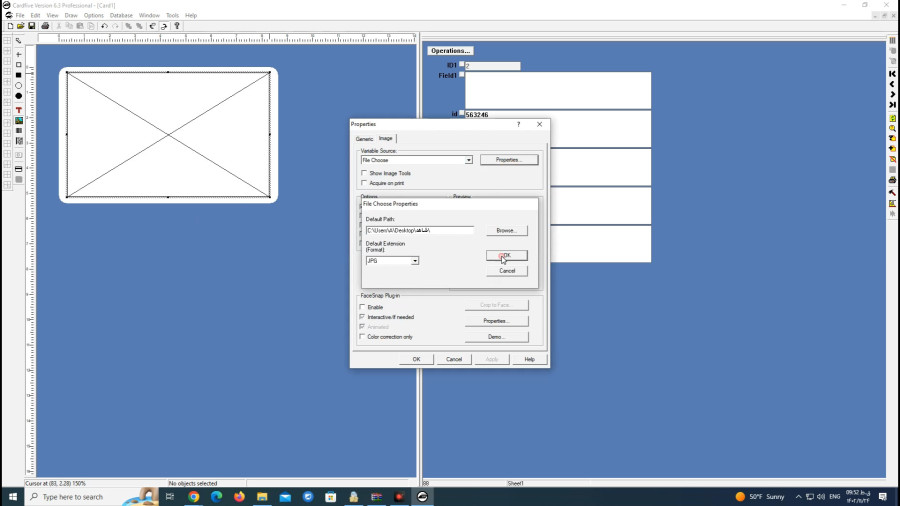
Task: Select the red Text tool
Action: pos(18,110)
